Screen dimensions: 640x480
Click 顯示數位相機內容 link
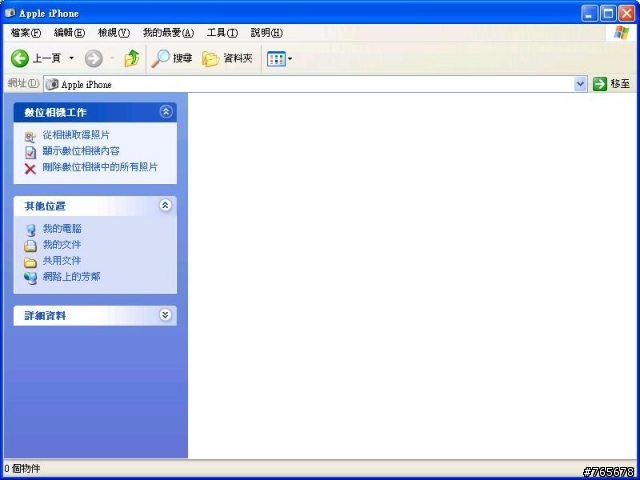click(81, 151)
